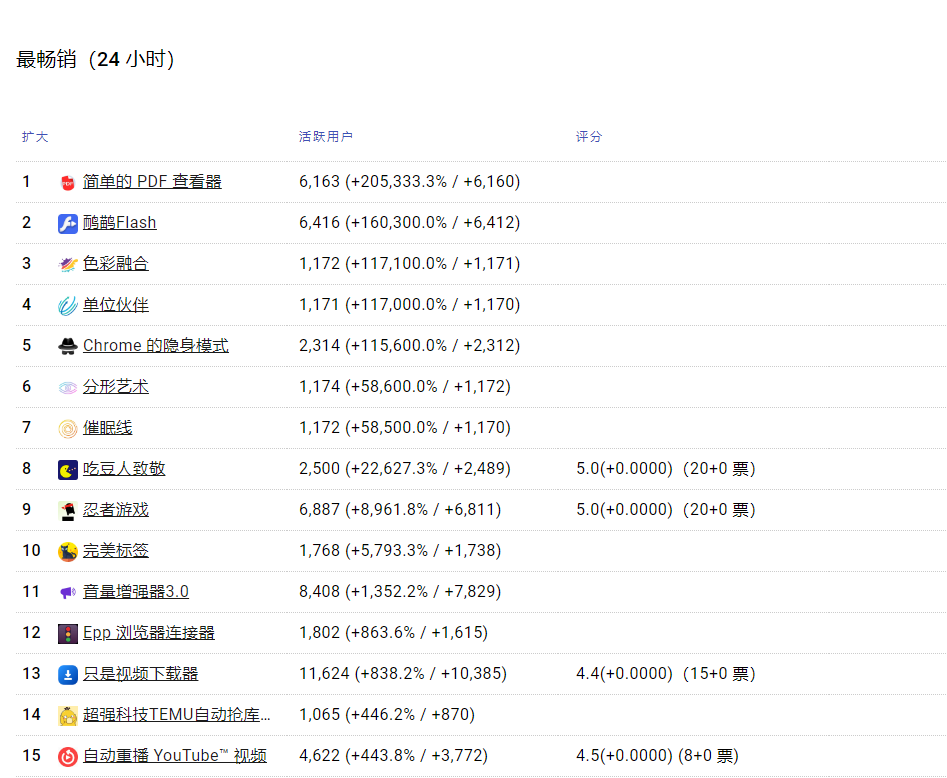Select the 最畅销 (24 小时) heading
This screenshot has height=778, width=947.
[x=95, y=59]
